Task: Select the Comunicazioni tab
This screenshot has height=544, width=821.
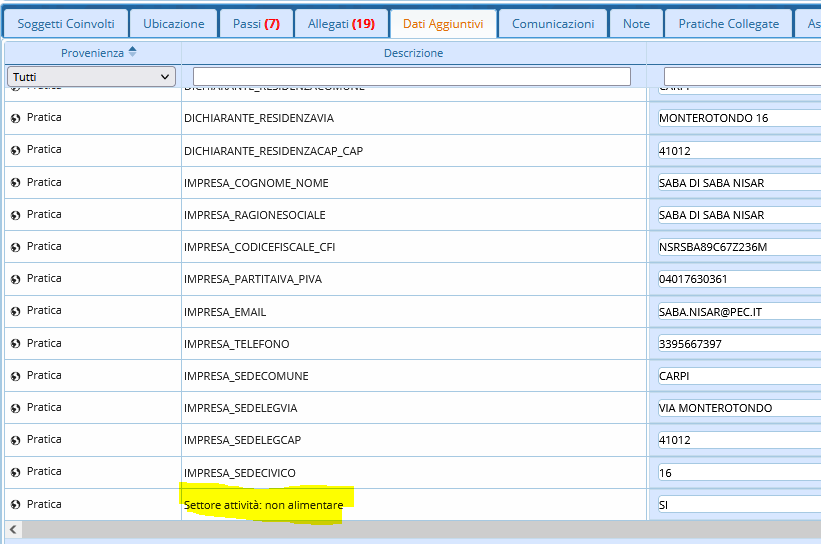Action: (553, 24)
